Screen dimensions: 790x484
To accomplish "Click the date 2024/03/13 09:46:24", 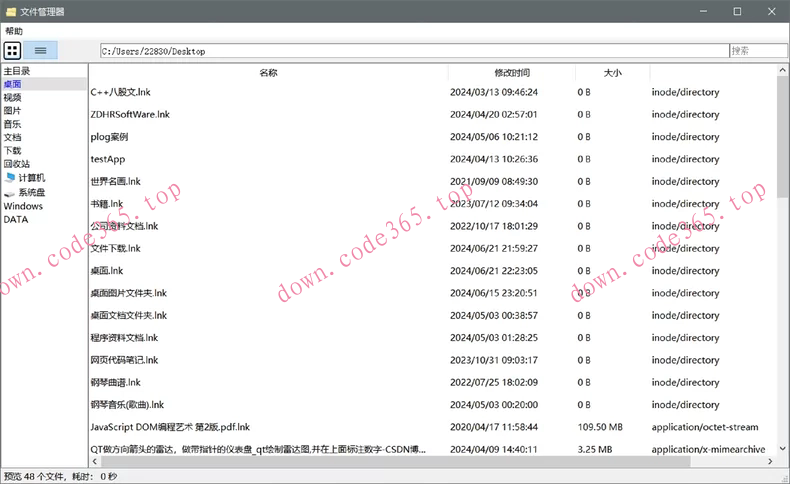I will pyautogui.click(x=494, y=92).
